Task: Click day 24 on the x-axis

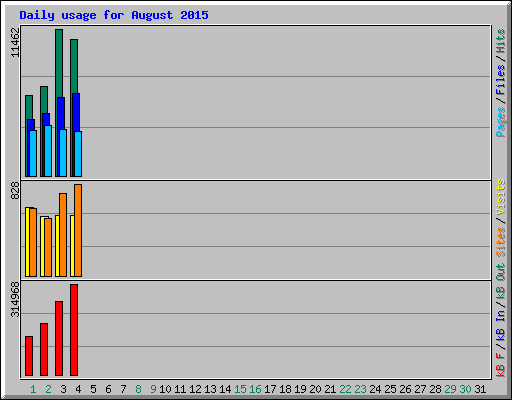Action: pyautogui.click(x=375, y=389)
